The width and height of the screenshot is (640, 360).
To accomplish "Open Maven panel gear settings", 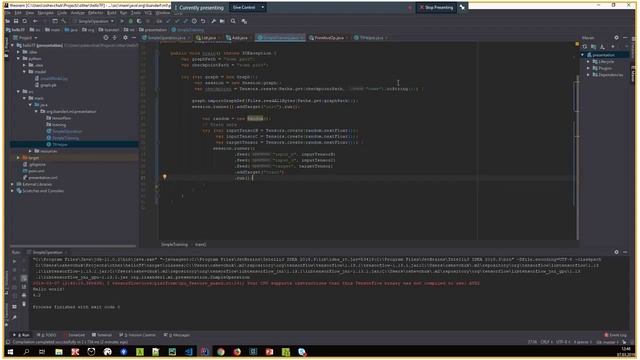I will point(616,38).
